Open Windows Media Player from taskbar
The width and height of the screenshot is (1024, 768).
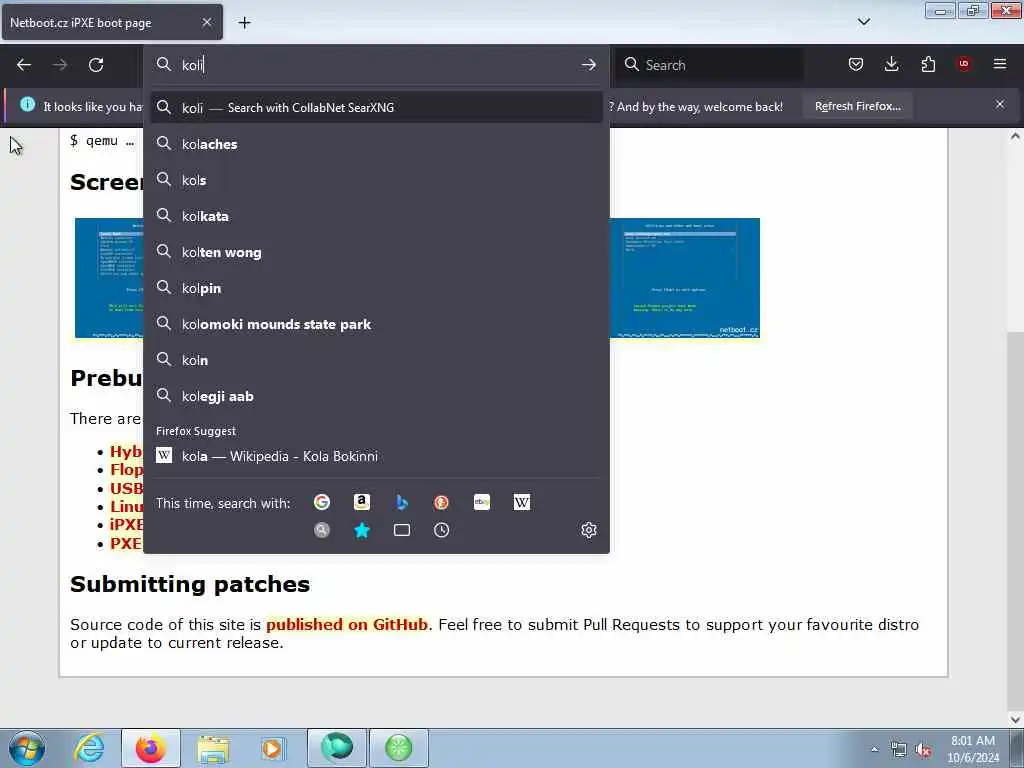click(272, 748)
